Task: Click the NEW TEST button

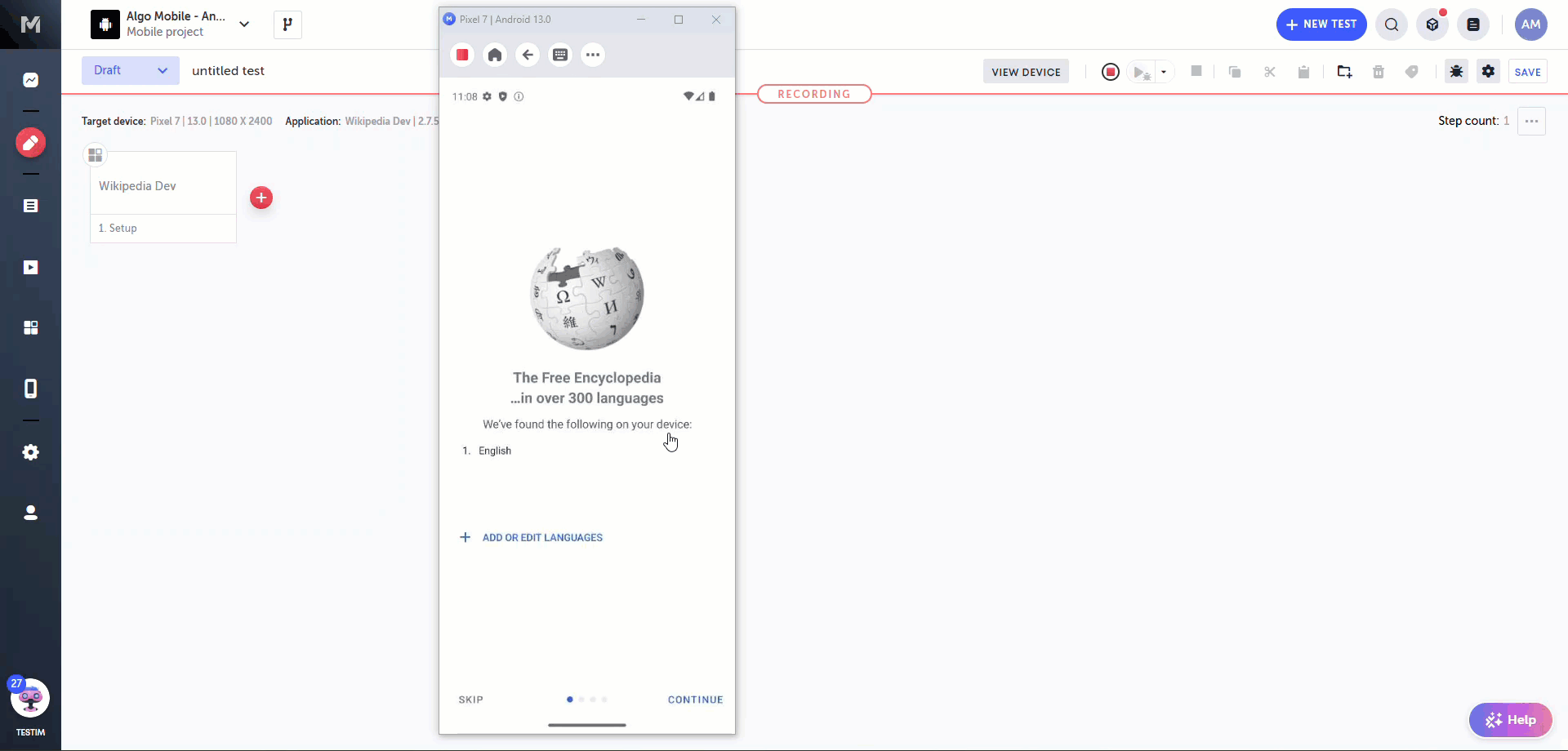Action: 1321,24
